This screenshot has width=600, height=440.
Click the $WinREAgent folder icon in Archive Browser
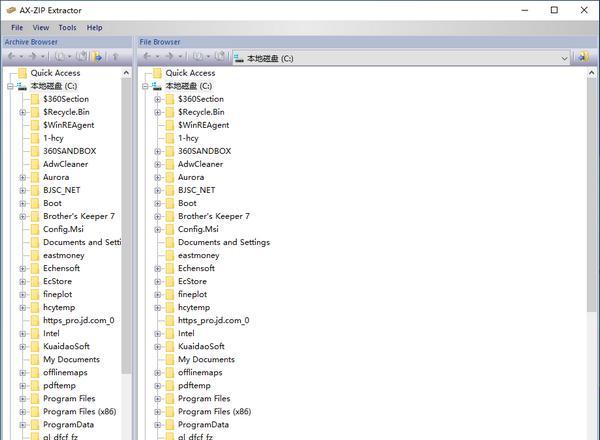pyautogui.click(x=35, y=125)
